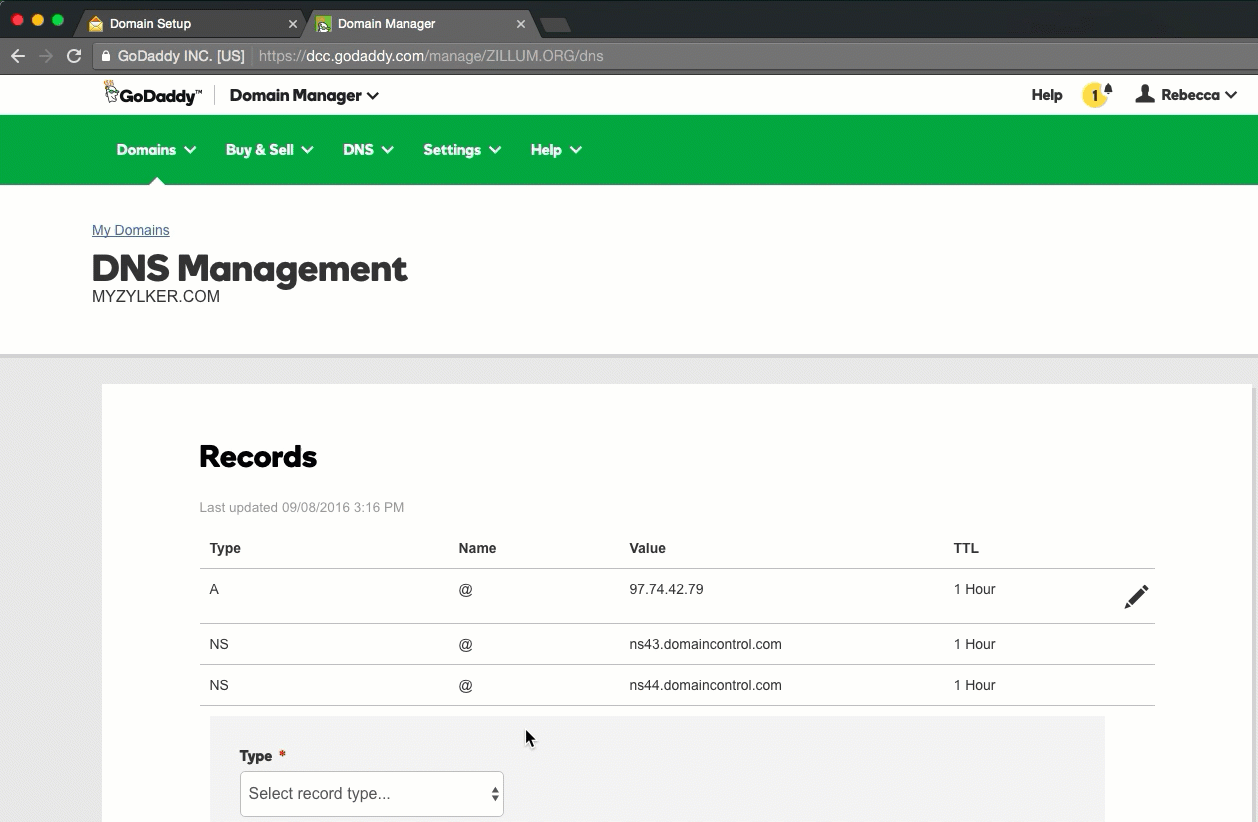This screenshot has width=1258, height=822.
Task: Click the security lock icon in the address bar
Action: (105, 56)
